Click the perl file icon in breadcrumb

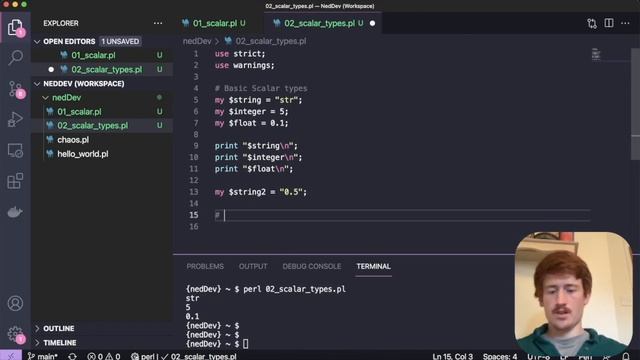(x=228, y=41)
